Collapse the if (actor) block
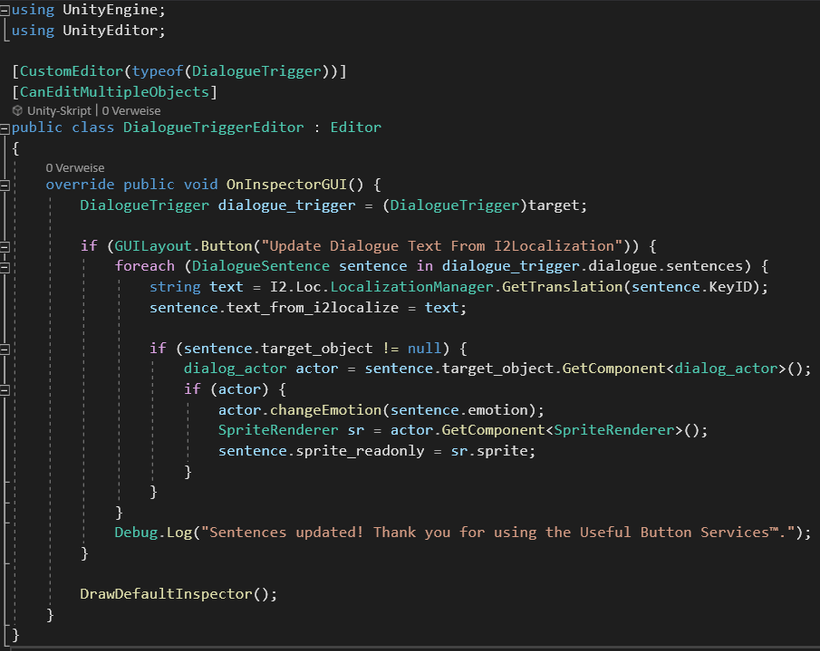Viewport: 820px width, 651px height. 5,390
